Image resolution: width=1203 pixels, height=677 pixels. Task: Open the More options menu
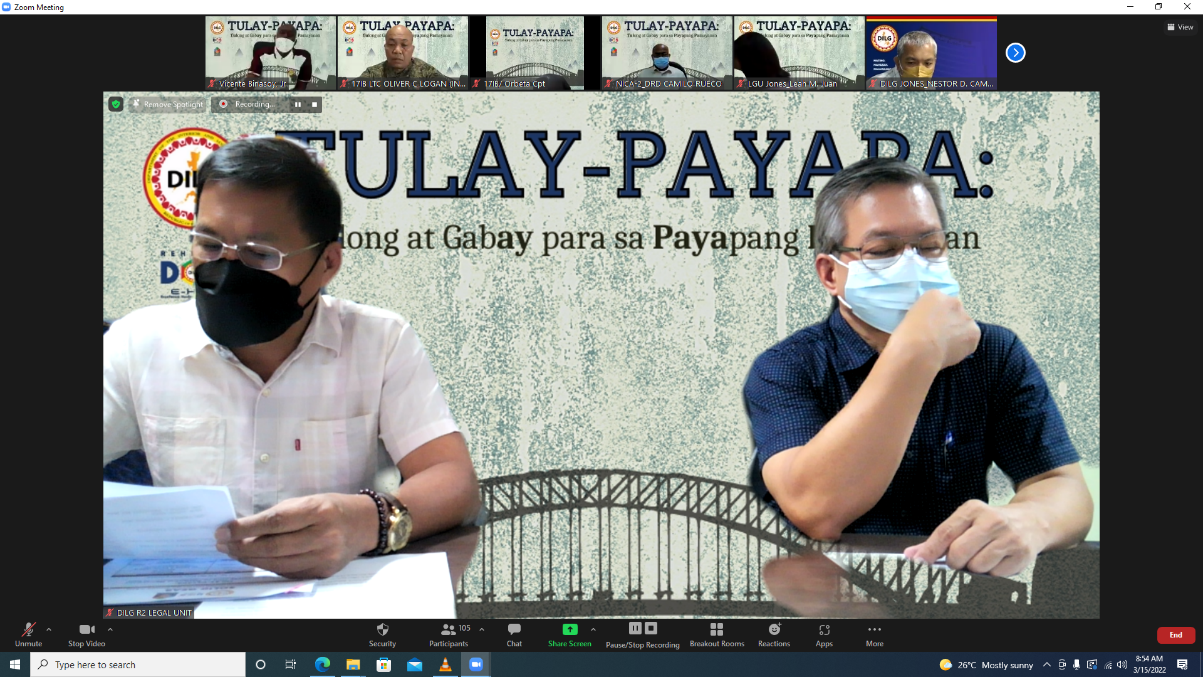875,634
